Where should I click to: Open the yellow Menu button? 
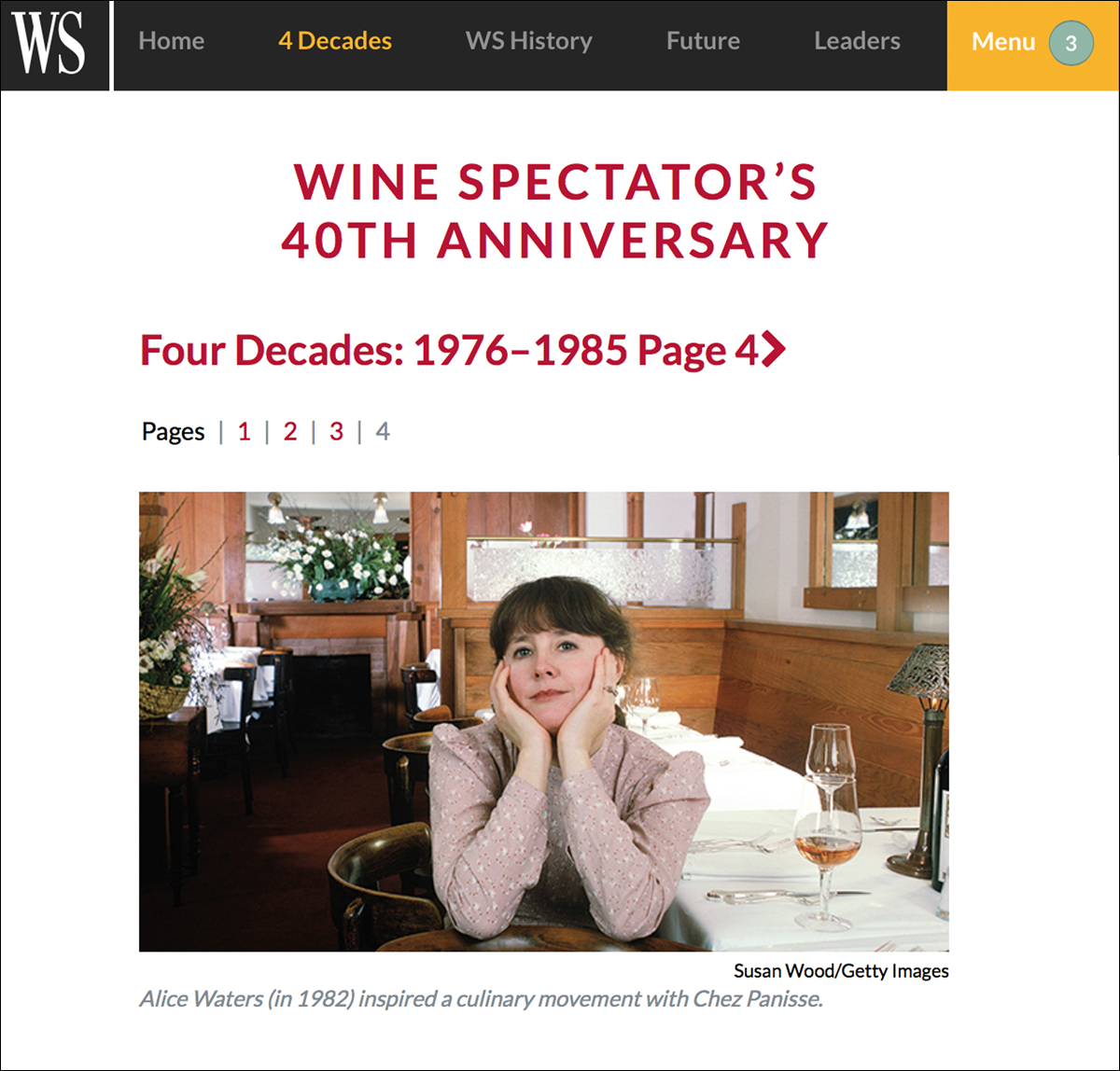[x=1003, y=42]
